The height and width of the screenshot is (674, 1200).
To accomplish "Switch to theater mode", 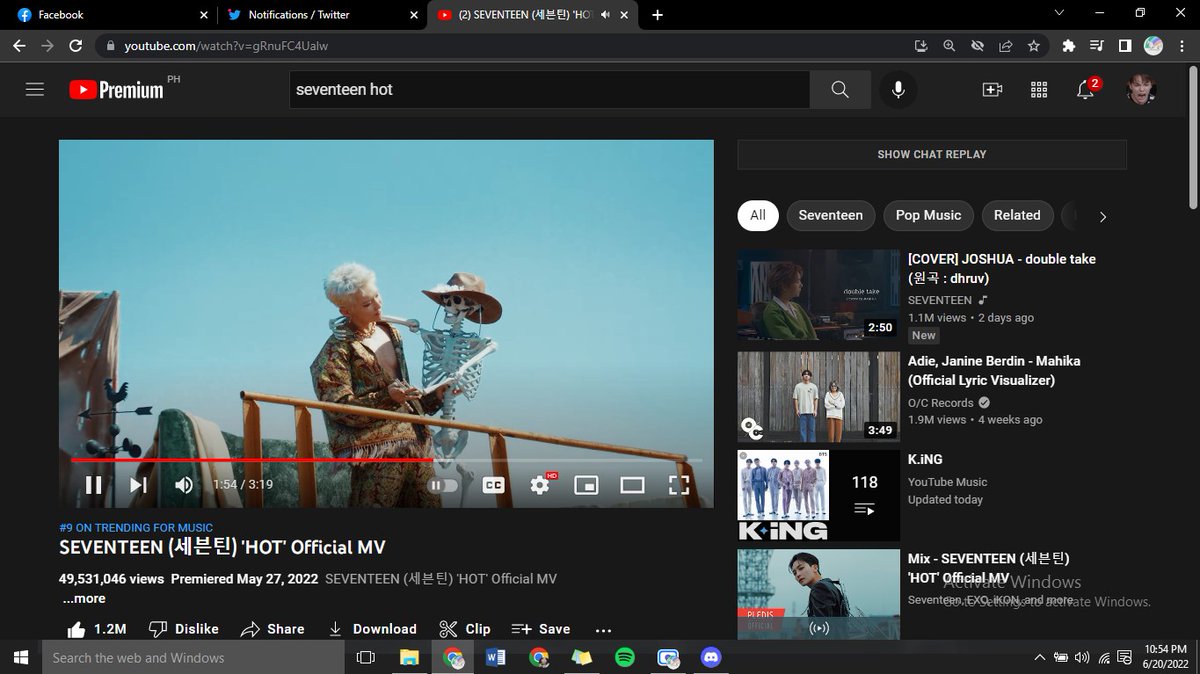I will tap(632, 485).
